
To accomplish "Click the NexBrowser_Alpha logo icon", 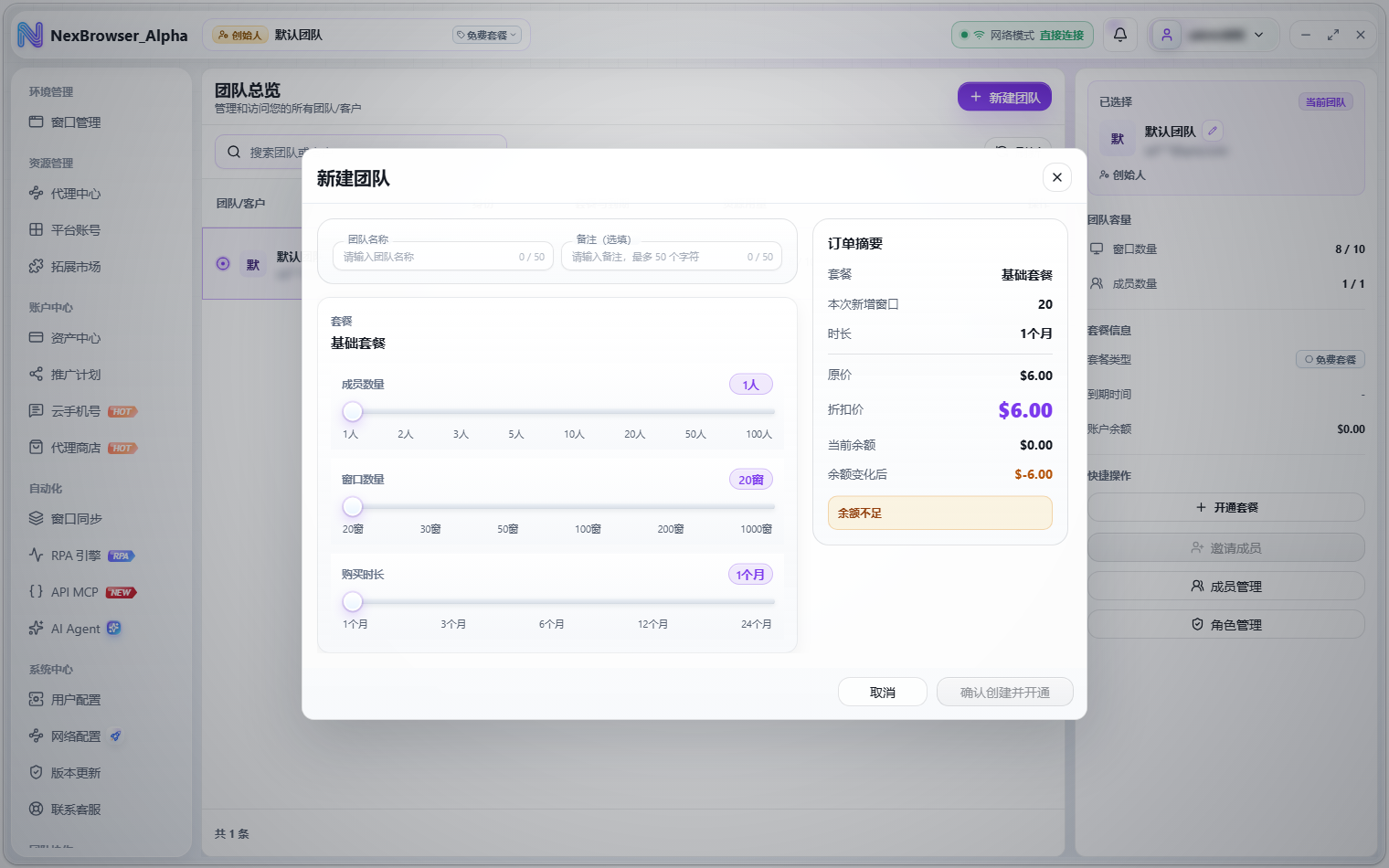I will coord(30,35).
